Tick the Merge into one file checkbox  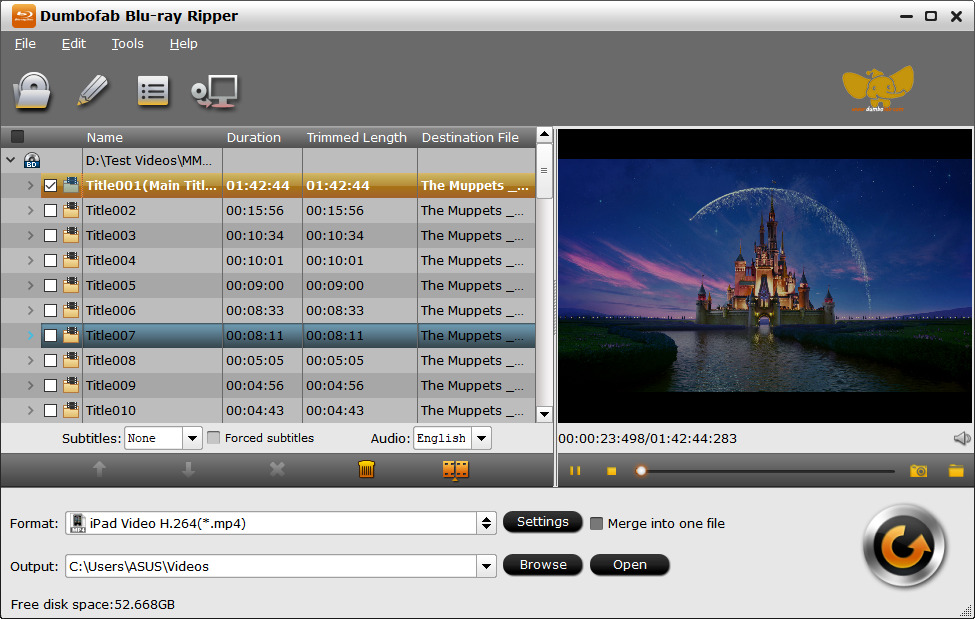click(x=596, y=523)
